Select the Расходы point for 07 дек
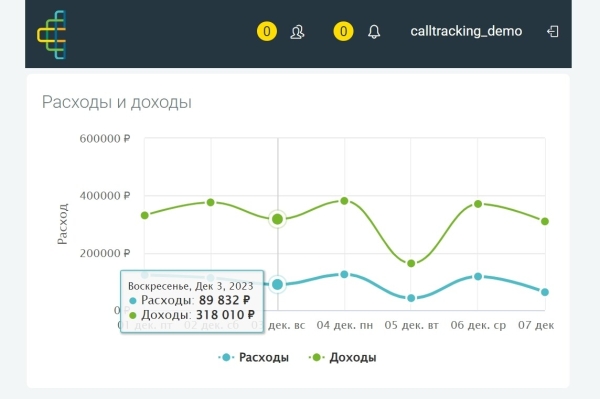600x399 pixels. coord(545,292)
